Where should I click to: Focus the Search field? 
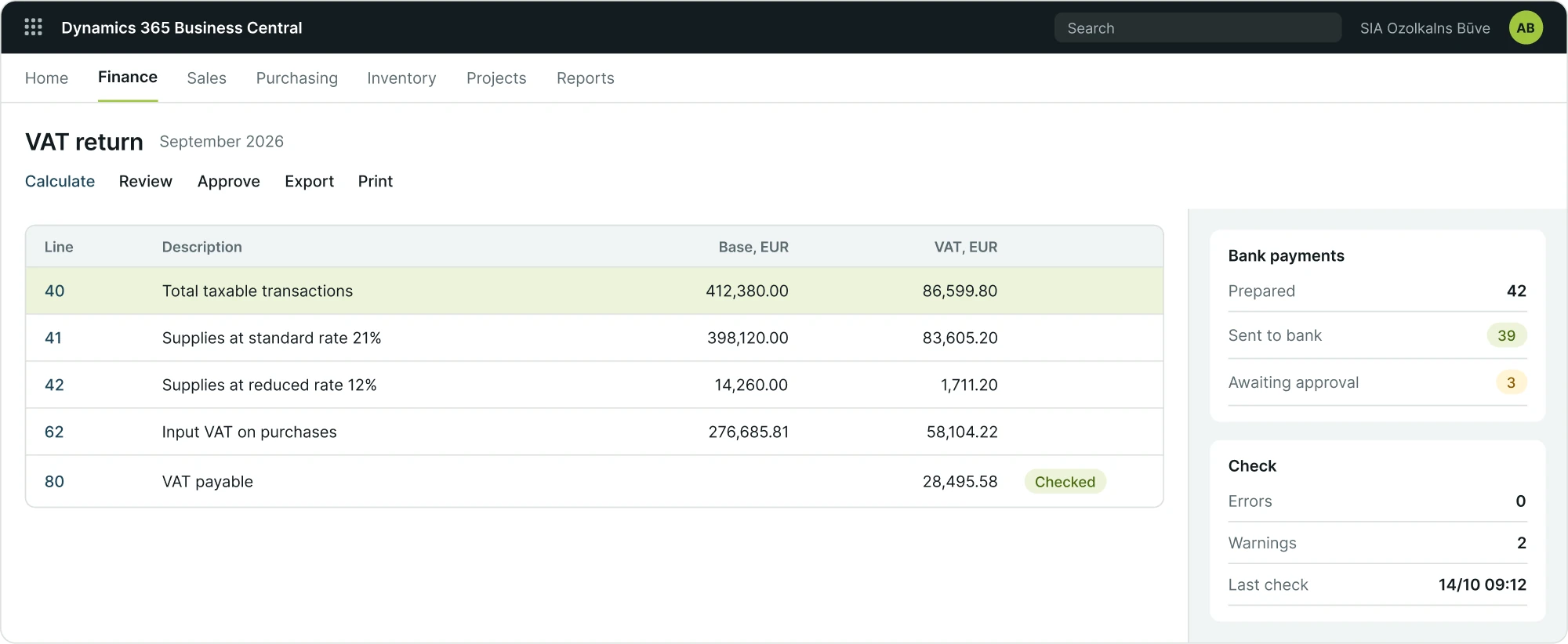tap(1197, 28)
